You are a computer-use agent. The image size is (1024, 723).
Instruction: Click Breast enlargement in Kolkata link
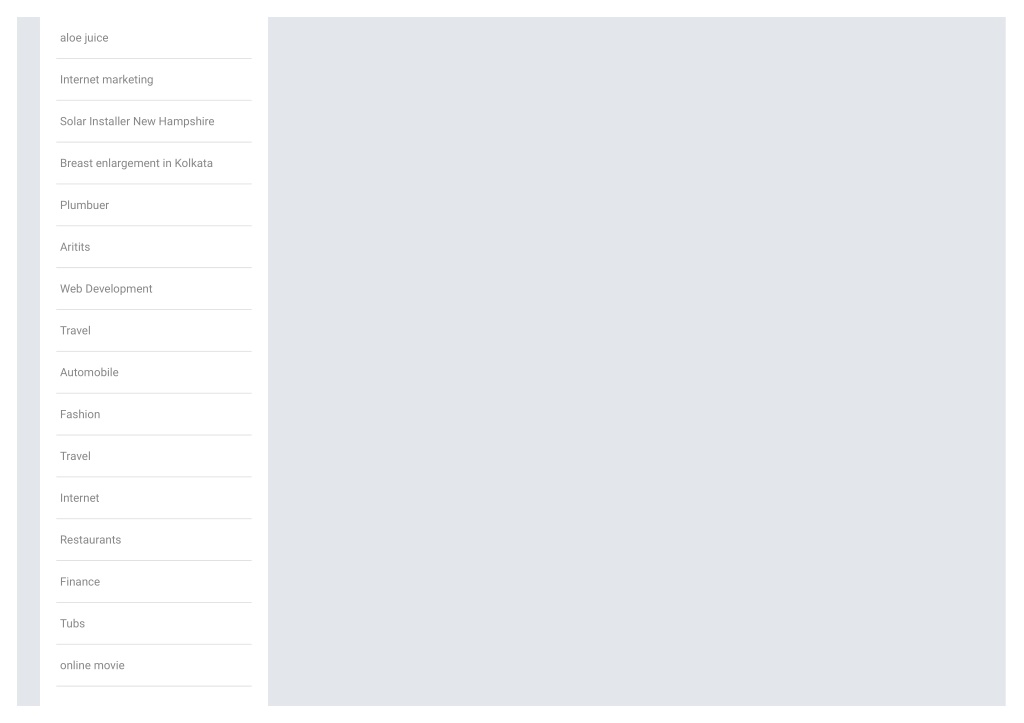coord(136,163)
